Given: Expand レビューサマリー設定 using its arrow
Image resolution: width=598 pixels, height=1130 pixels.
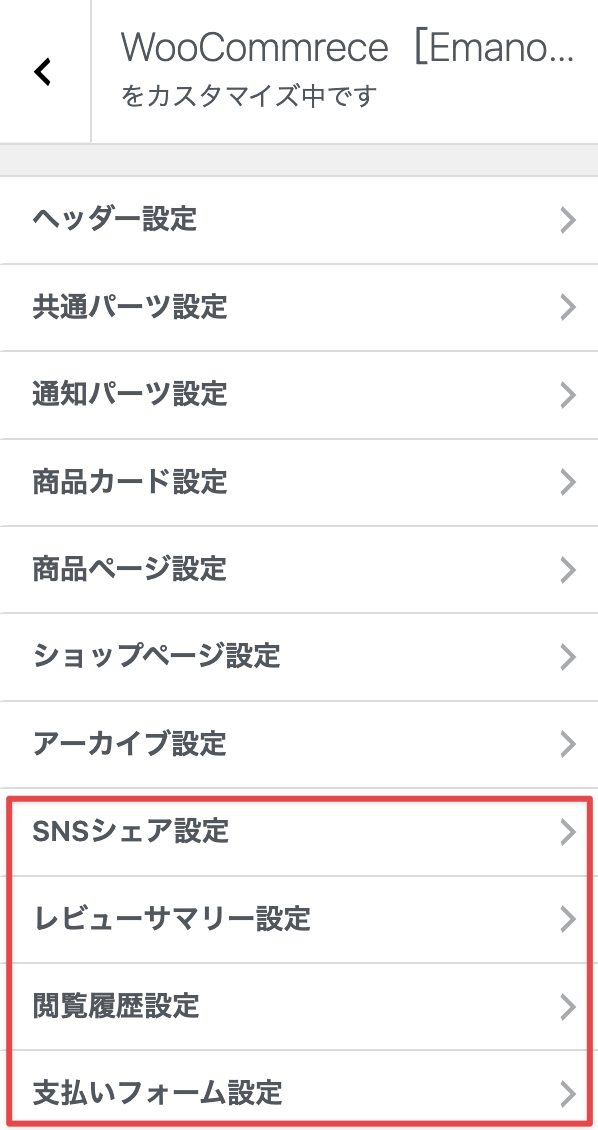Looking at the screenshot, I should pos(568,920).
